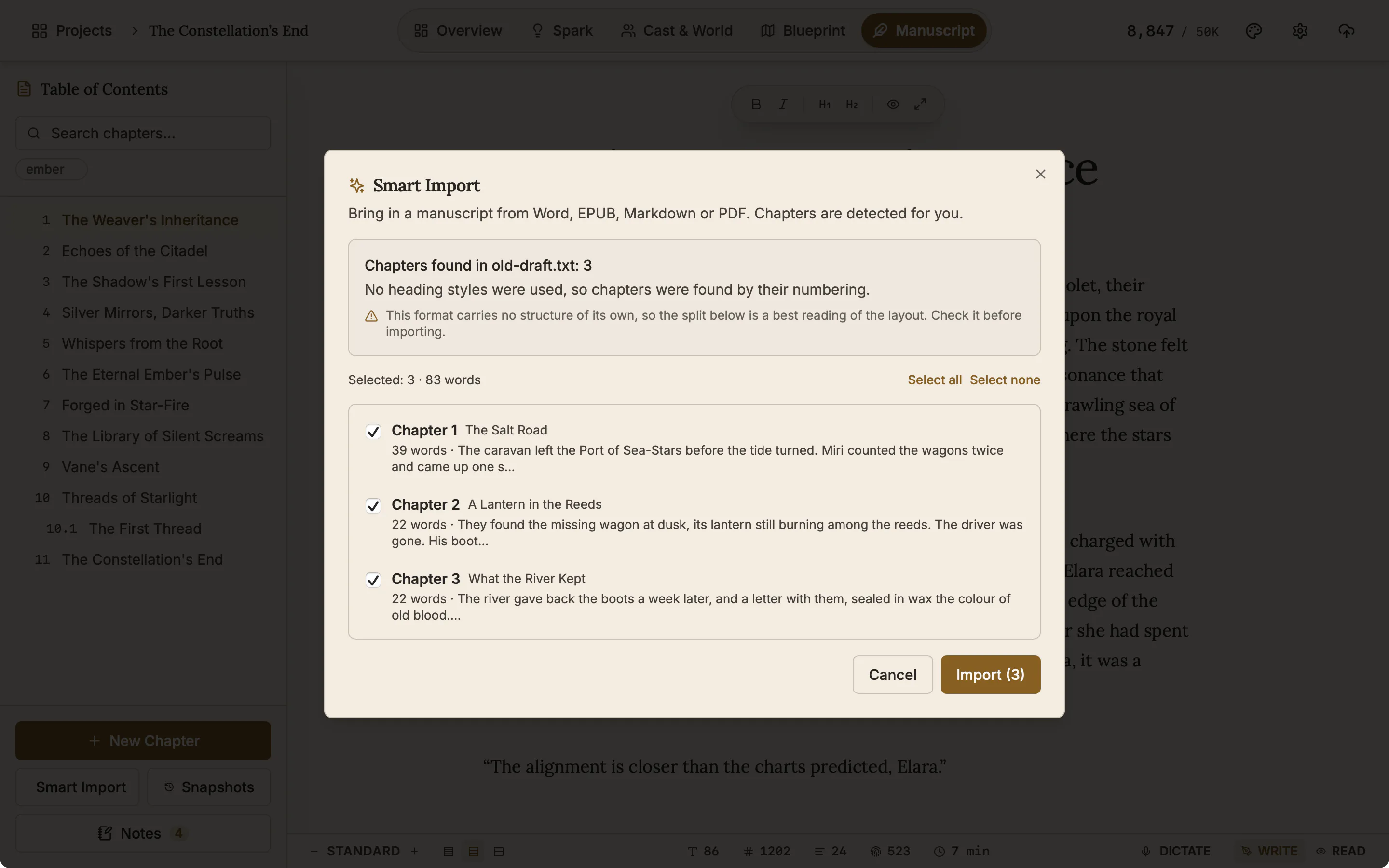Open the settings gear
This screenshot has height=868, width=1389.
(1300, 30)
